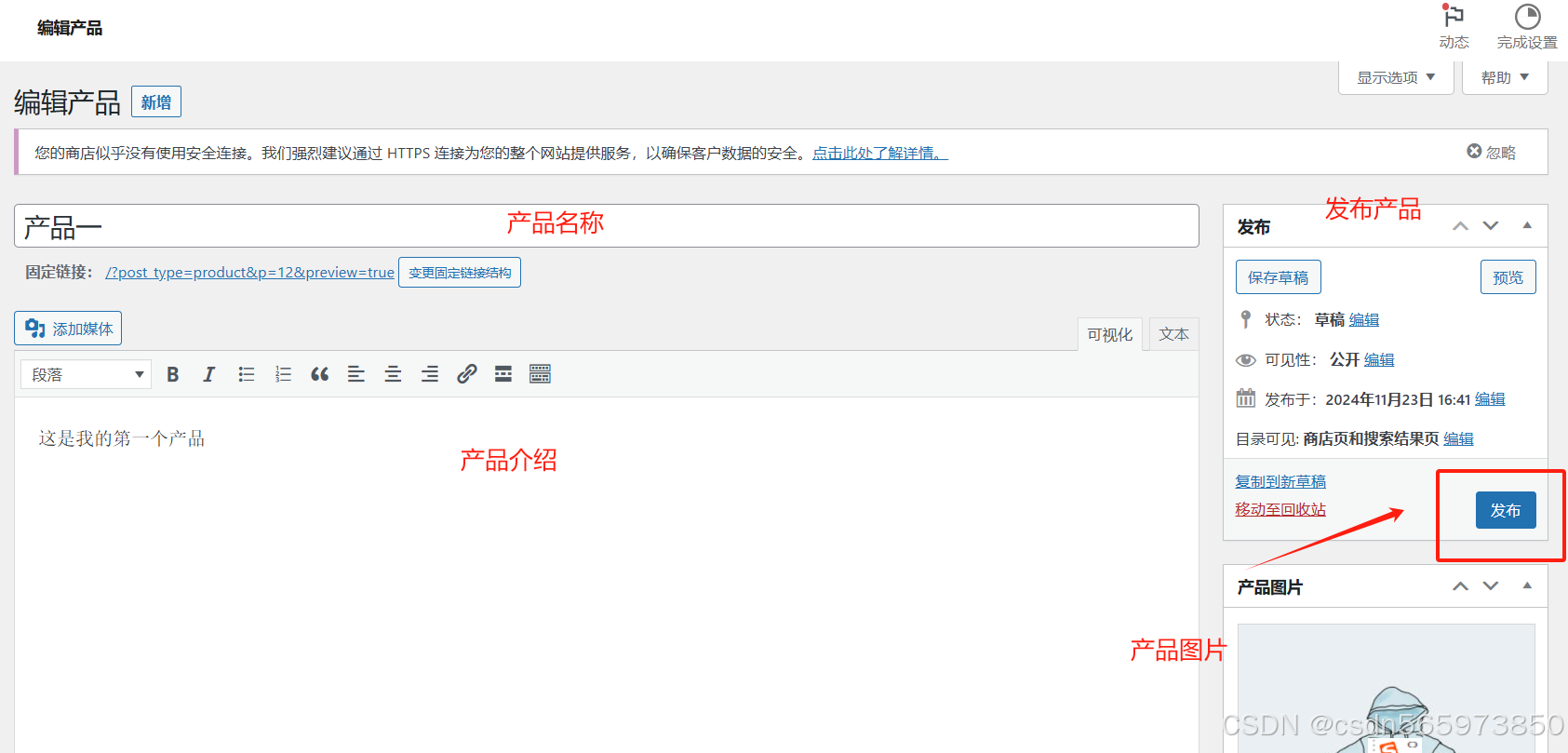Insert or edit a link
This screenshot has height=753, width=1568.
[466, 374]
